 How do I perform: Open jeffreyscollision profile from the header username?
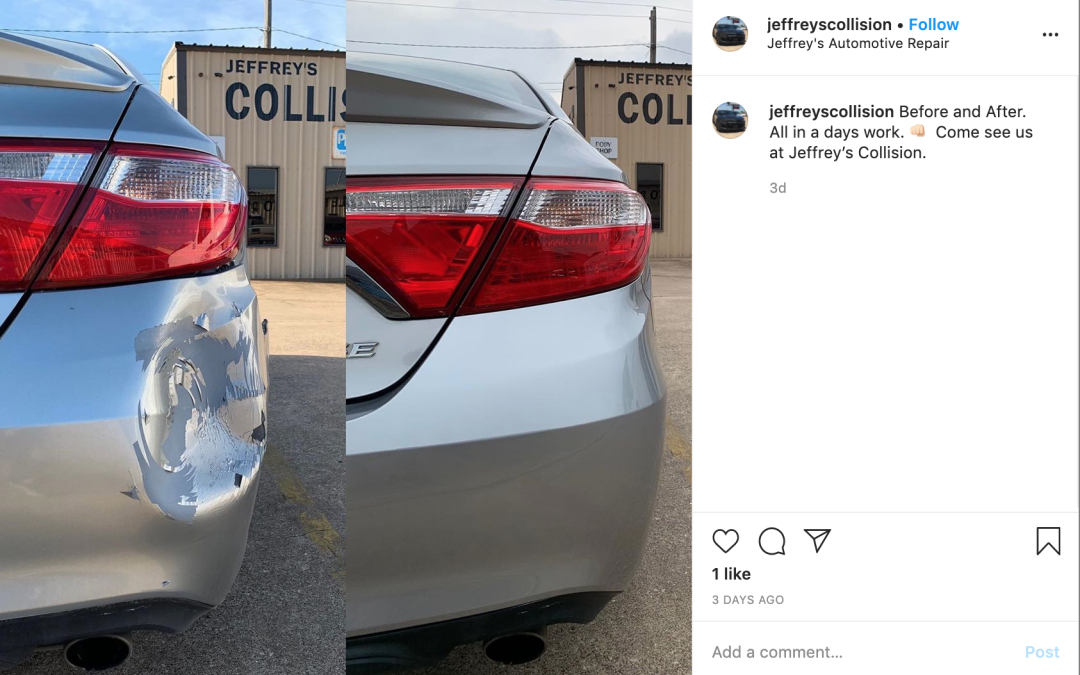pos(829,24)
